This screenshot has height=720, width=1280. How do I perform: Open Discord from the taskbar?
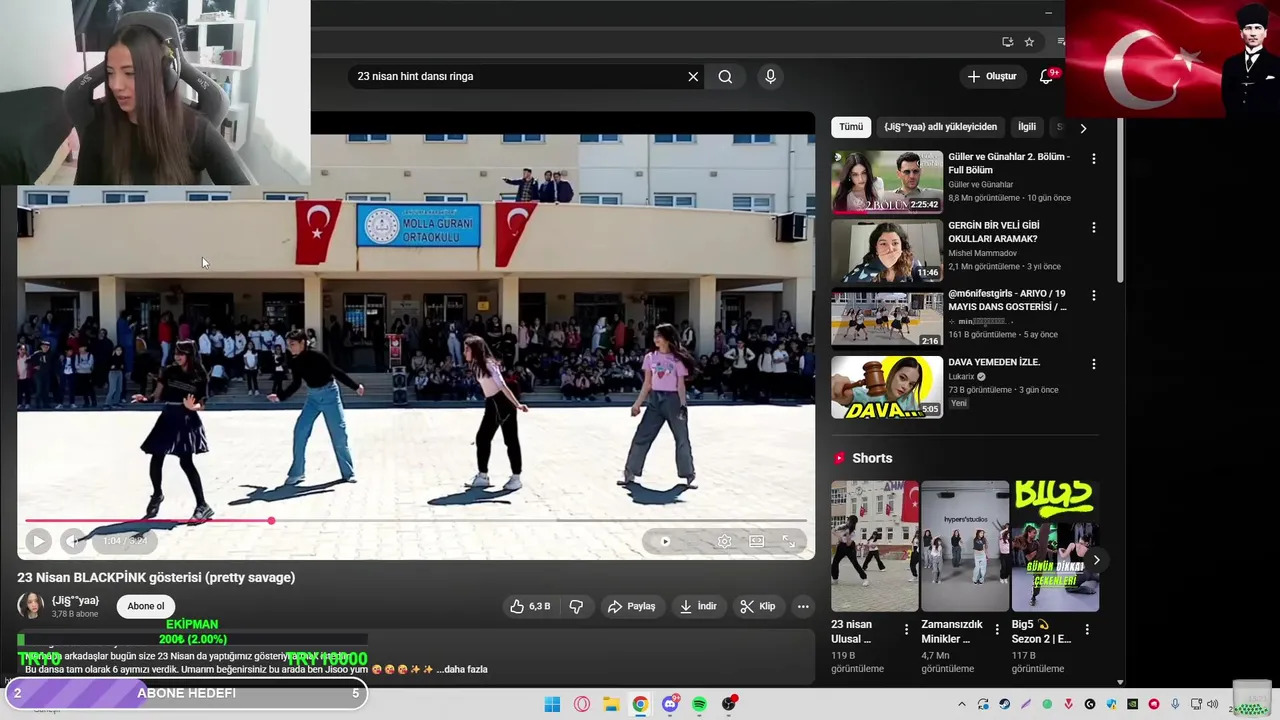(670, 704)
